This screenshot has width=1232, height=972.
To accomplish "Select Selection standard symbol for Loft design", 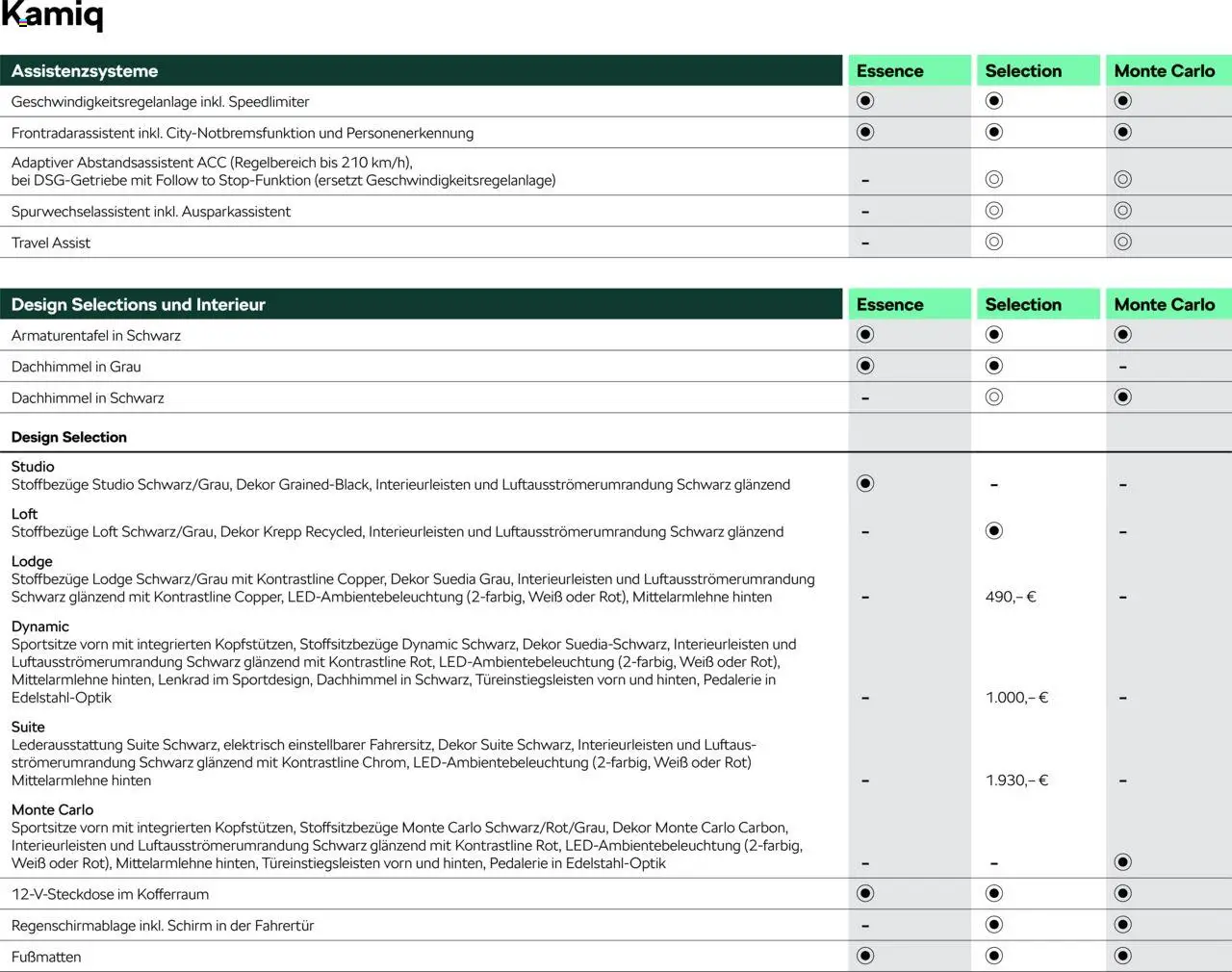I will [x=994, y=531].
